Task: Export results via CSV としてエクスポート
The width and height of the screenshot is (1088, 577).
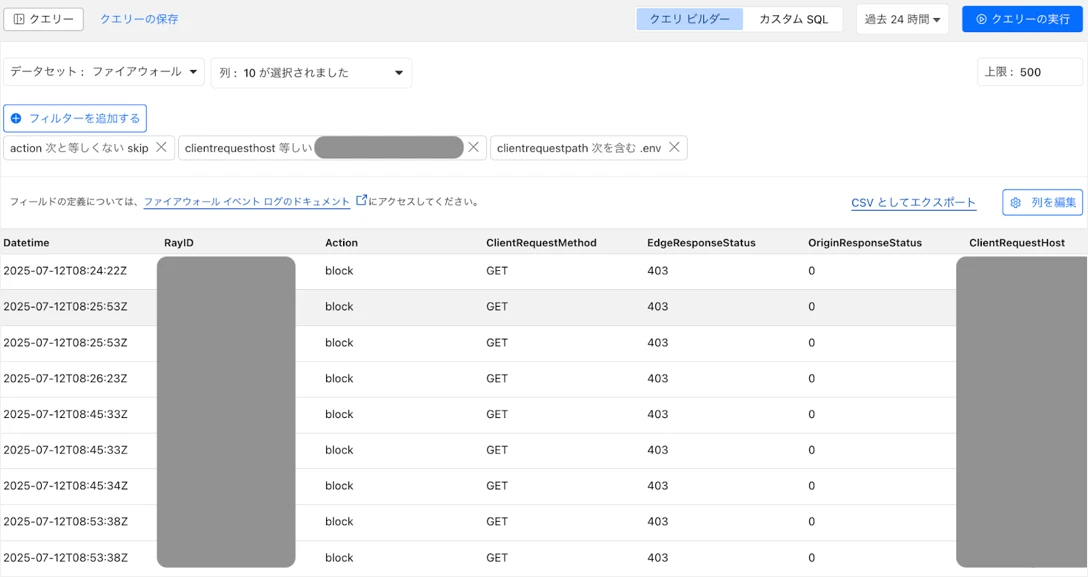Action: click(913, 203)
